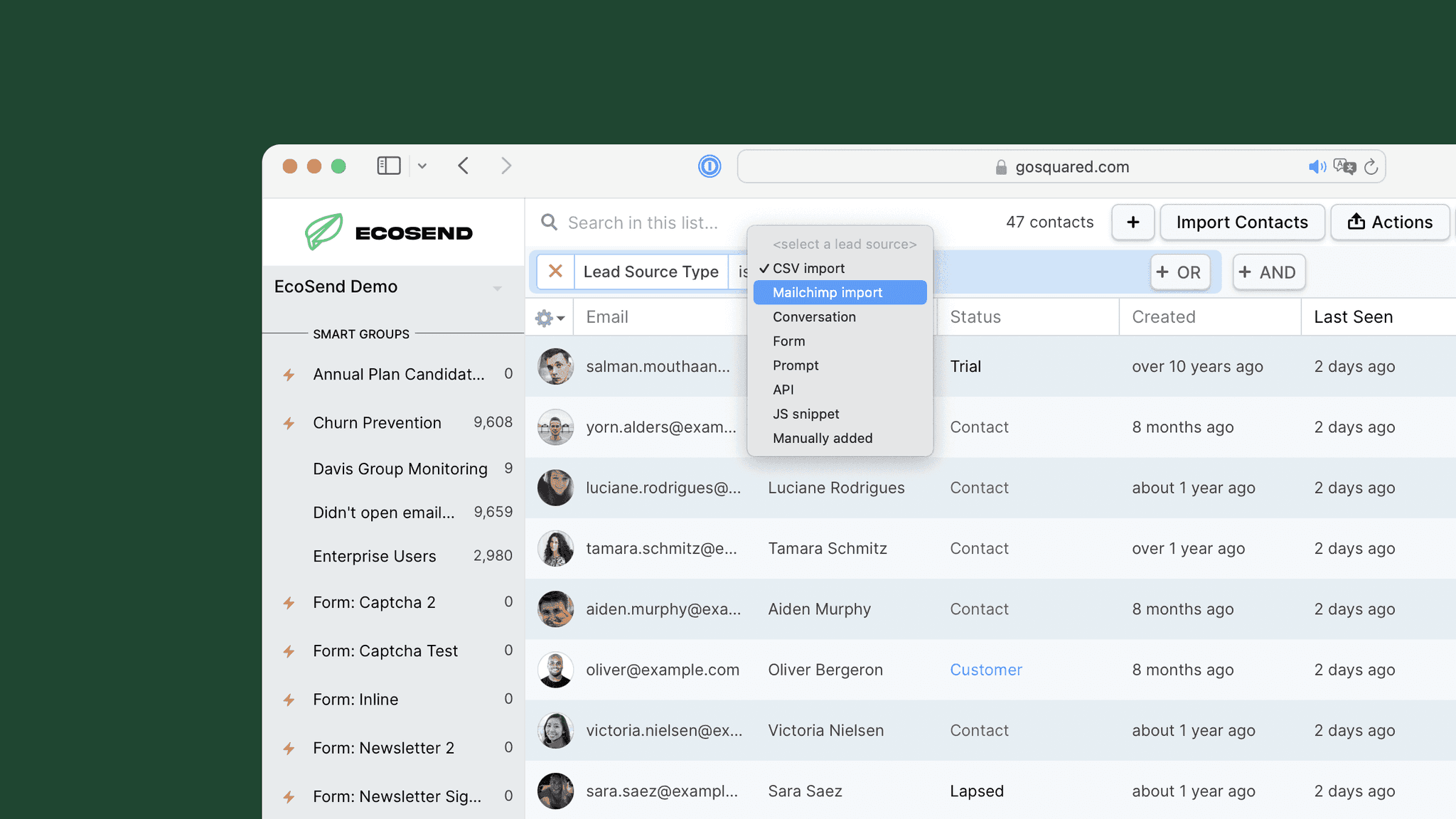
Task: Click lightning icon beside Form: Inline
Action: 289,700
